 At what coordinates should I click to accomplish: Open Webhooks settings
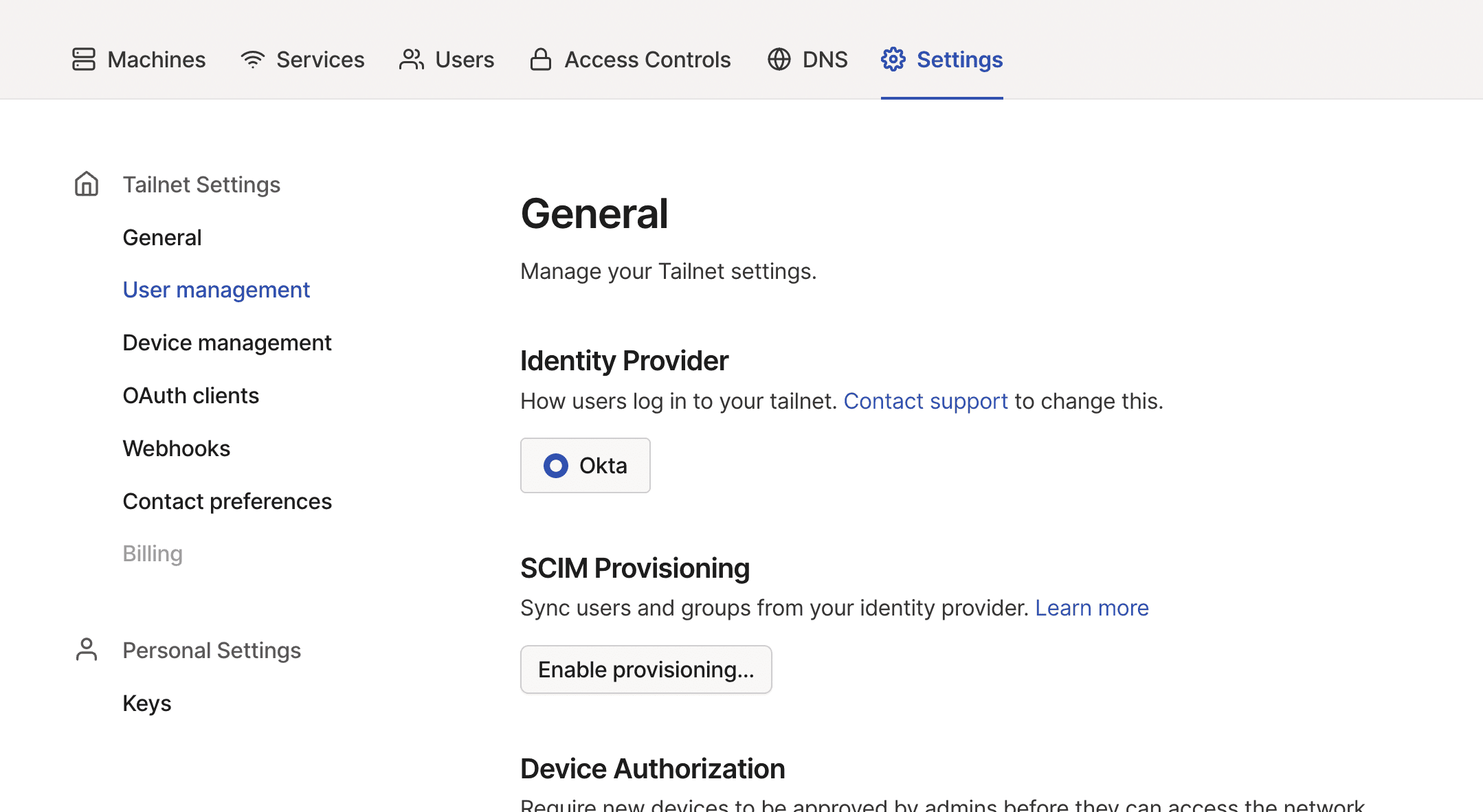point(176,448)
